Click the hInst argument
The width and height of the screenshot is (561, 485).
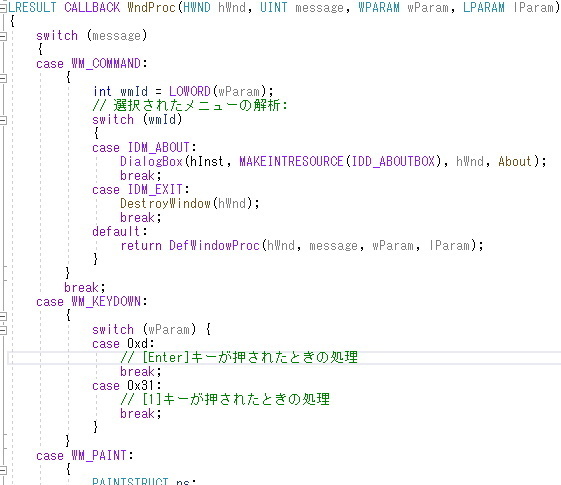point(206,162)
